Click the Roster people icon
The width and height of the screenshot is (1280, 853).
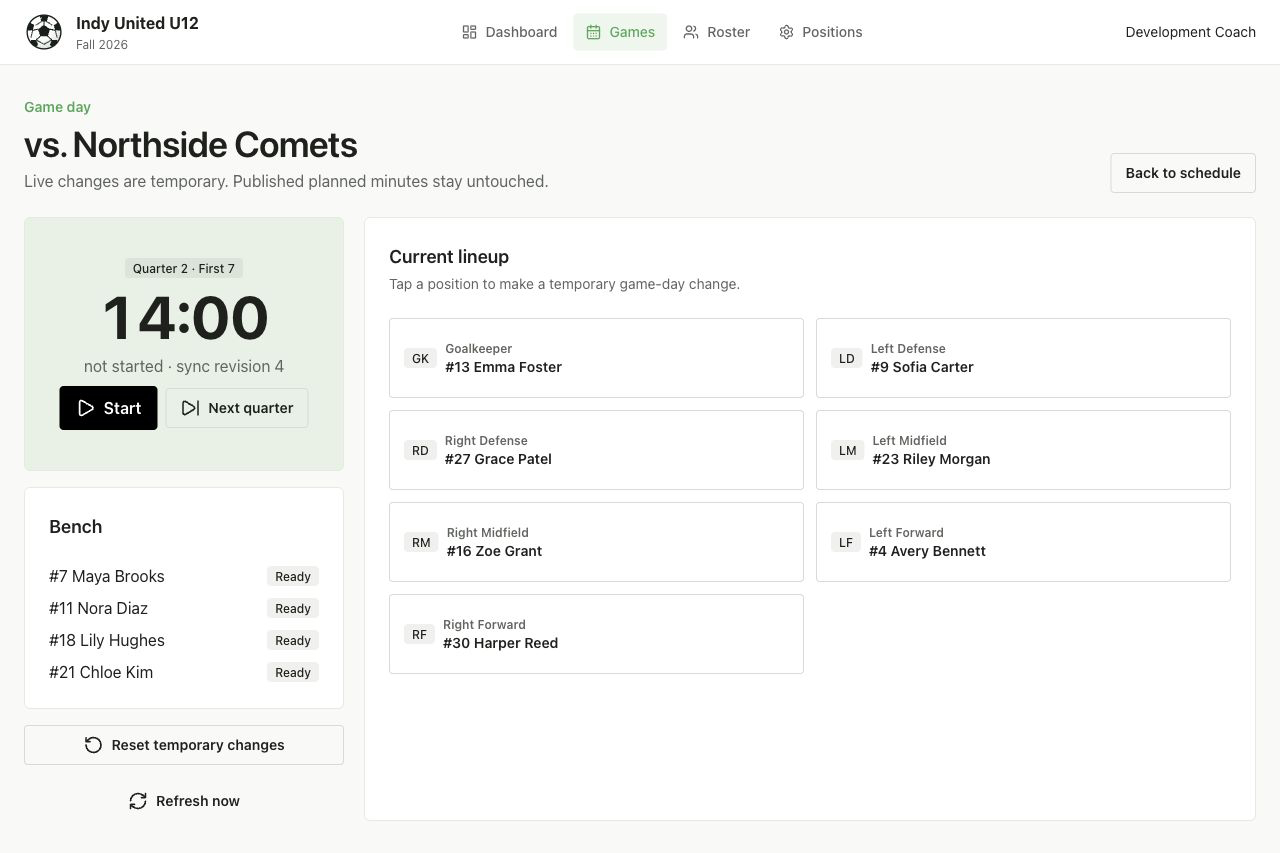691,32
